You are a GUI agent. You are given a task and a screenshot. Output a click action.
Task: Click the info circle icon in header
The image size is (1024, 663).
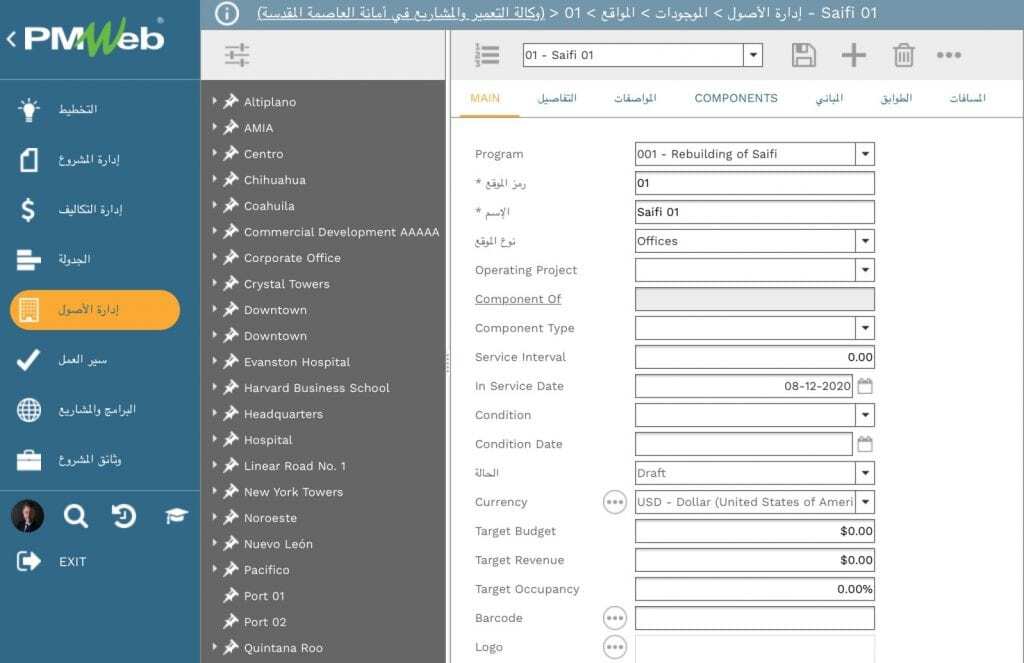227,13
